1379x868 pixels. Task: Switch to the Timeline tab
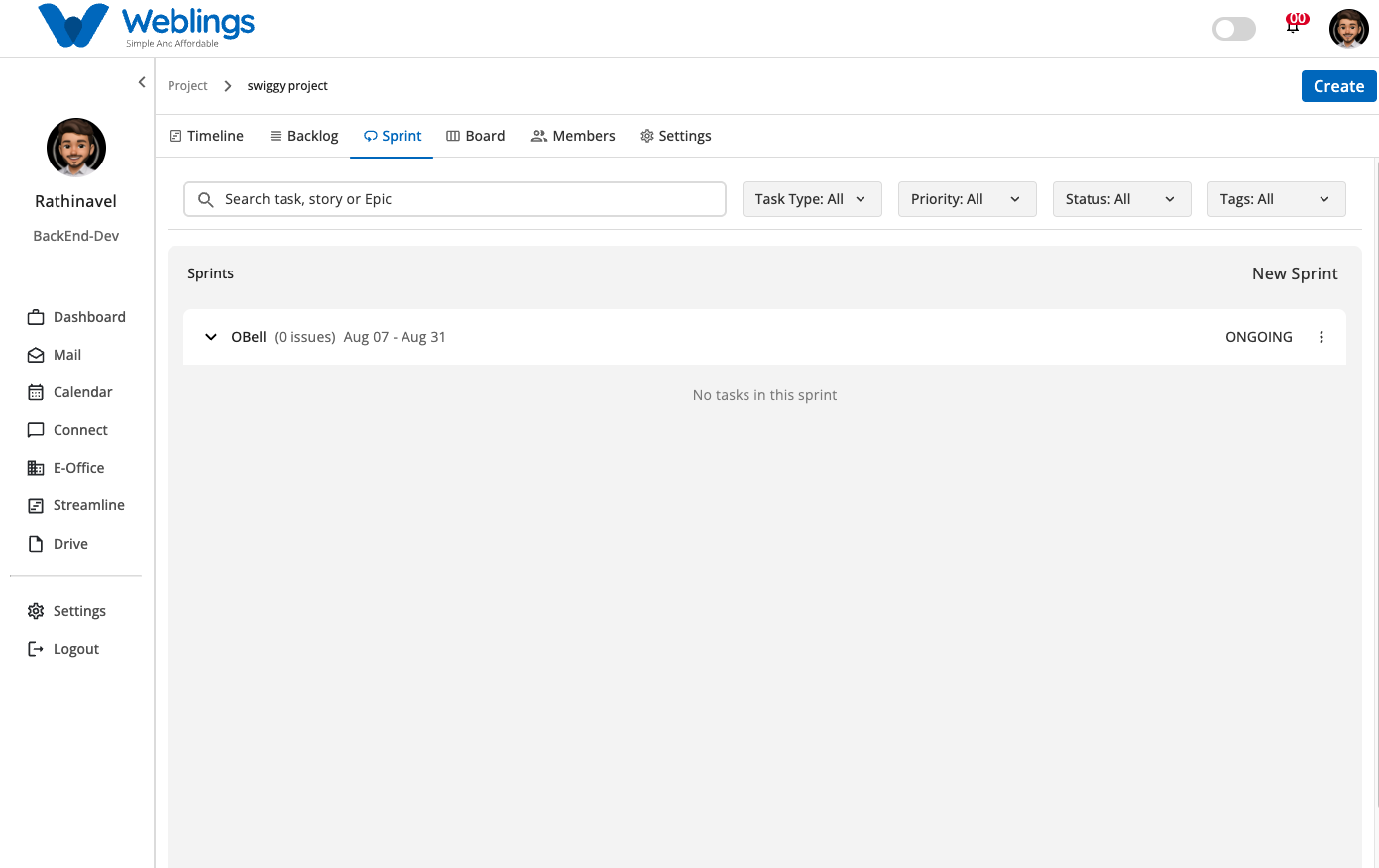pos(206,136)
